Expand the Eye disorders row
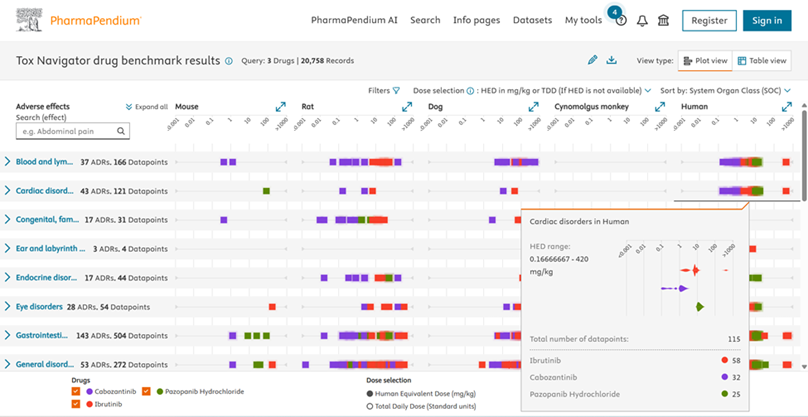 click(x=7, y=306)
